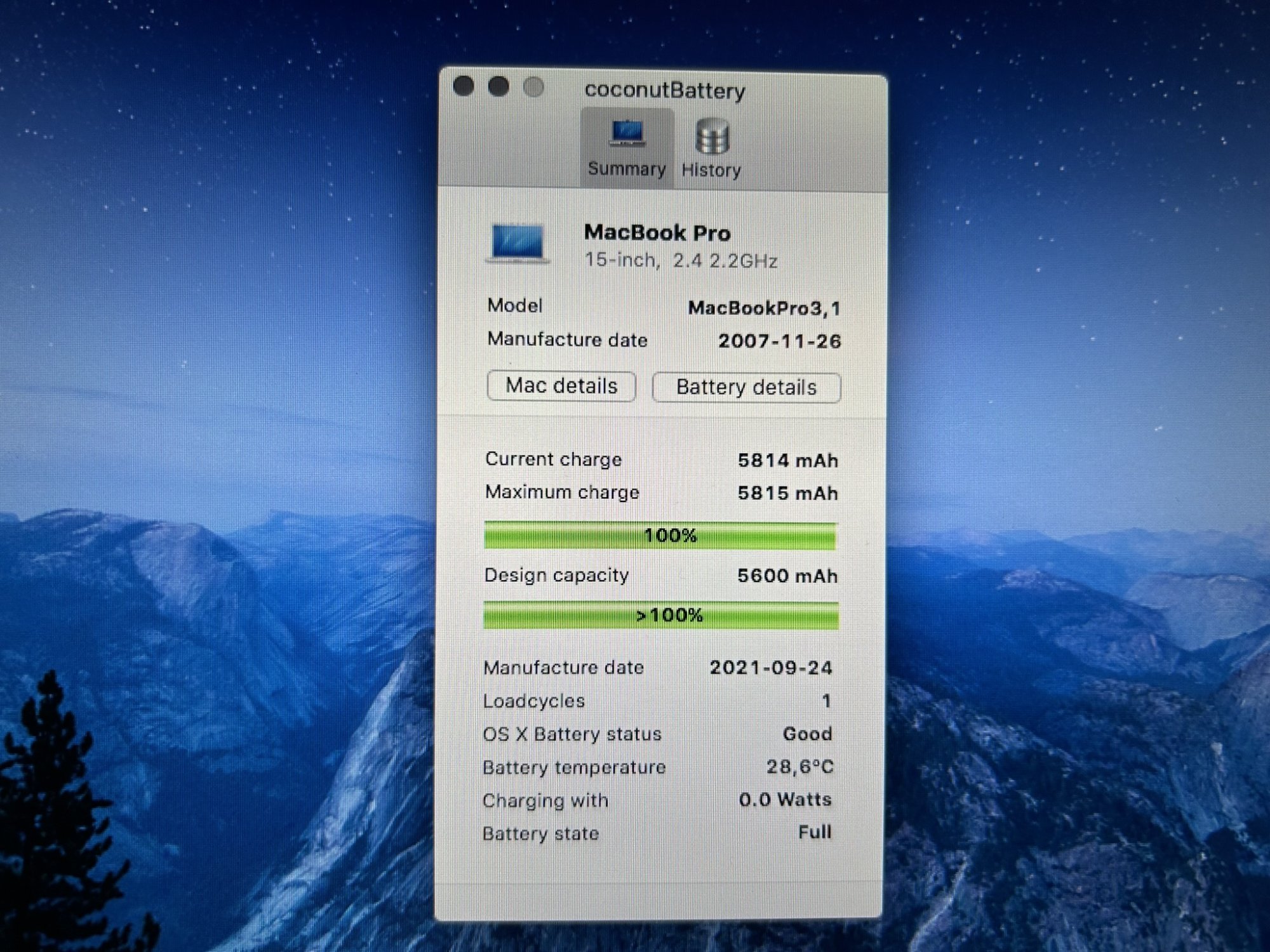
Task: Click the current charge 100% progress bar
Action: (x=660, y=536)
